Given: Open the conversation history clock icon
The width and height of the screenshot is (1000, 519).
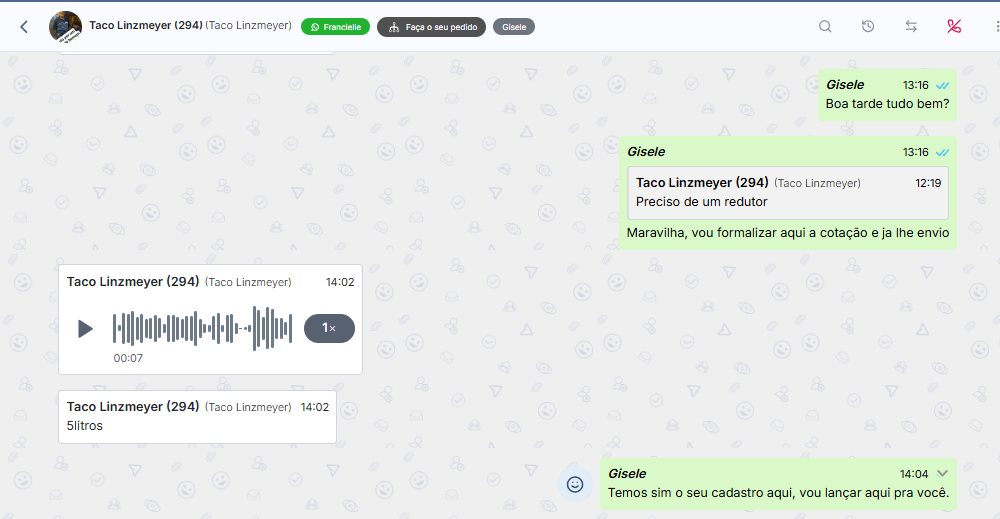Looking at the screenshot, I should (868, 27).
